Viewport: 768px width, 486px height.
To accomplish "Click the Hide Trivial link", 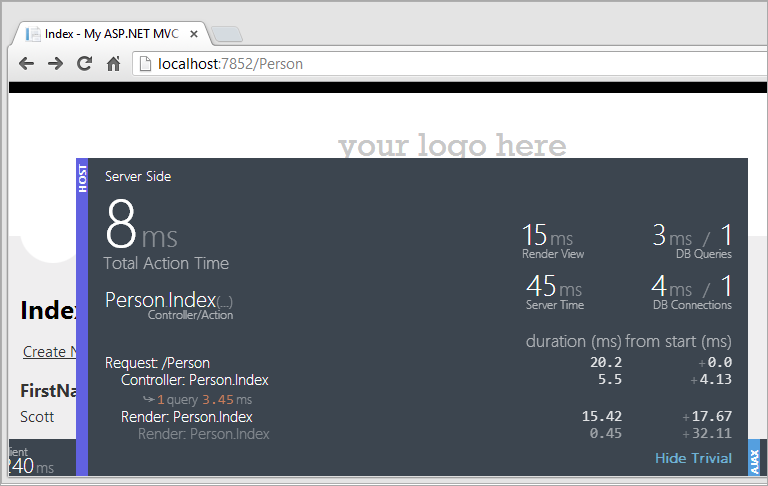I will pos(693,458).
